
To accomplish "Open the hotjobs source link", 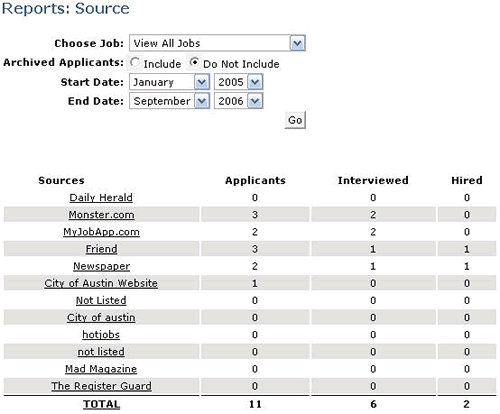I will 101,335.
